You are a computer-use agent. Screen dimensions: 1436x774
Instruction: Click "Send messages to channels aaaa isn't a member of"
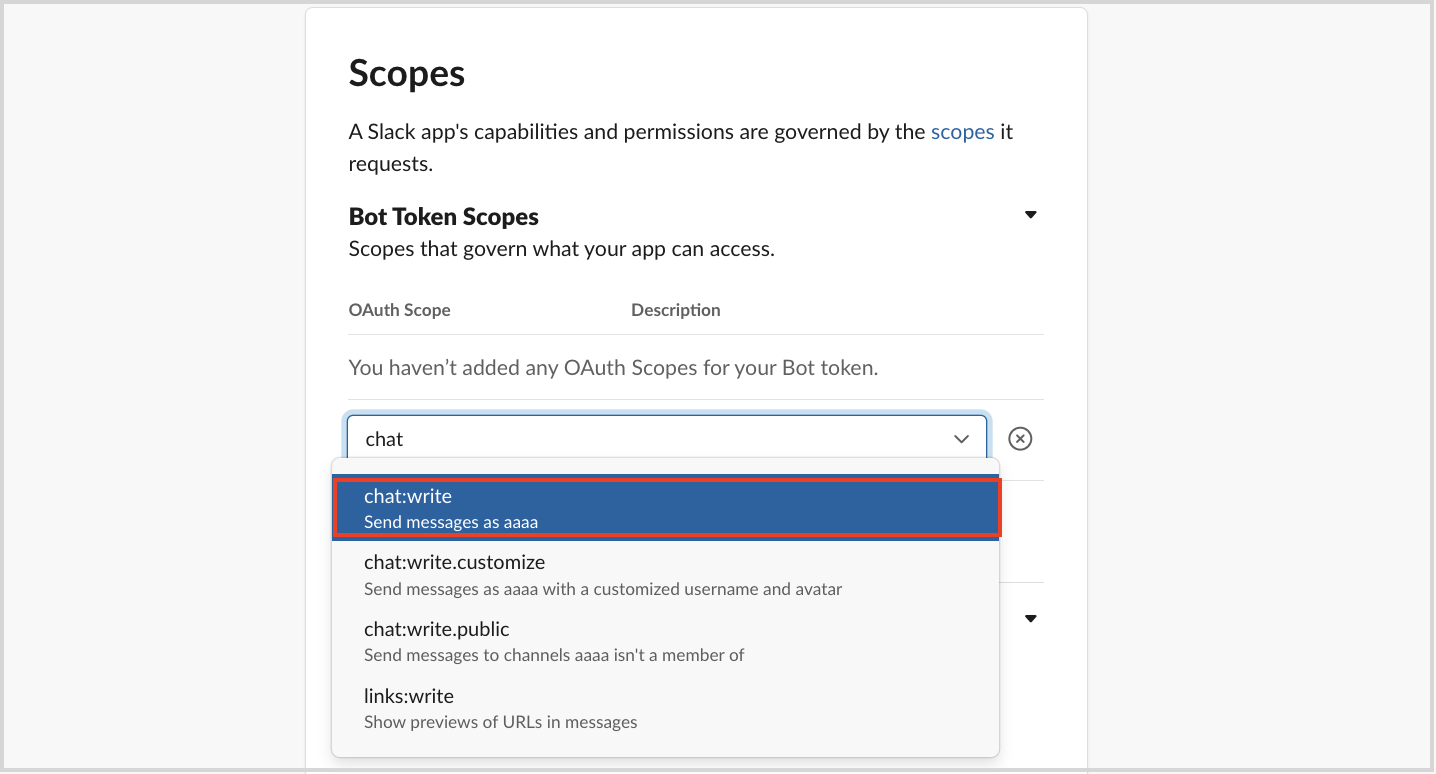click(554, 655)
